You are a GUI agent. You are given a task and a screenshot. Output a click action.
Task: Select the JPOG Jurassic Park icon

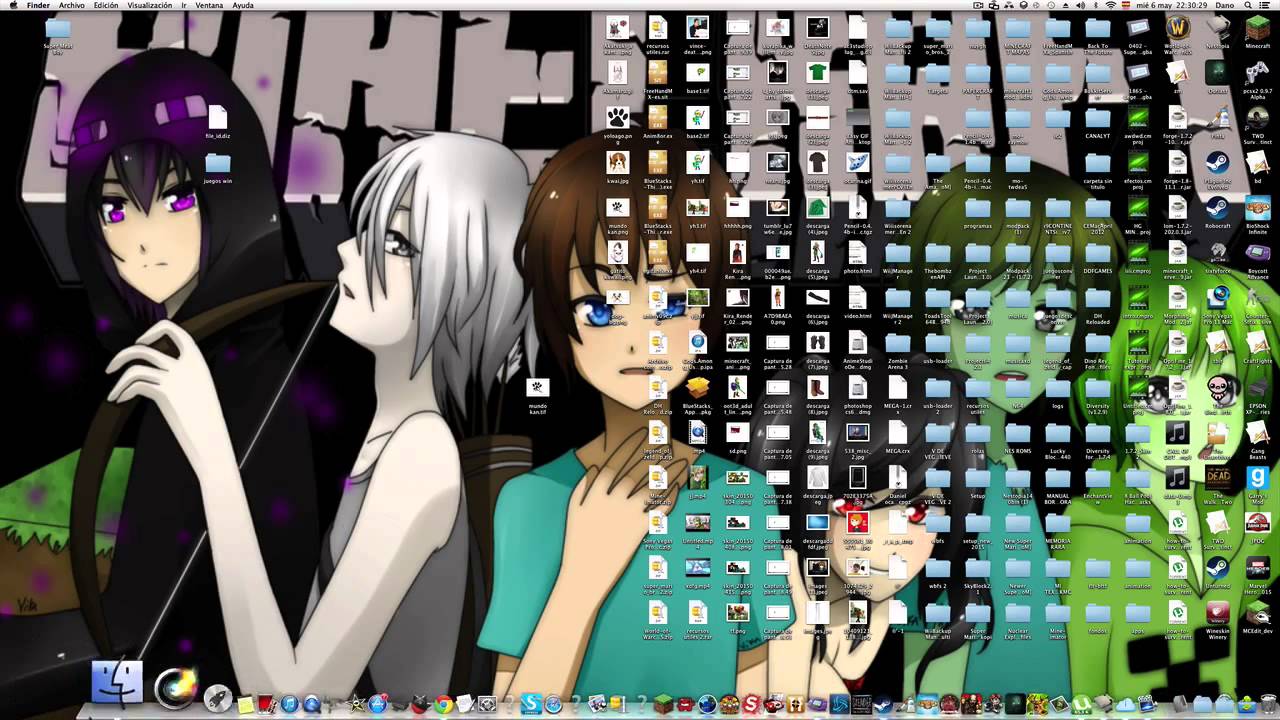point(1257,523)
